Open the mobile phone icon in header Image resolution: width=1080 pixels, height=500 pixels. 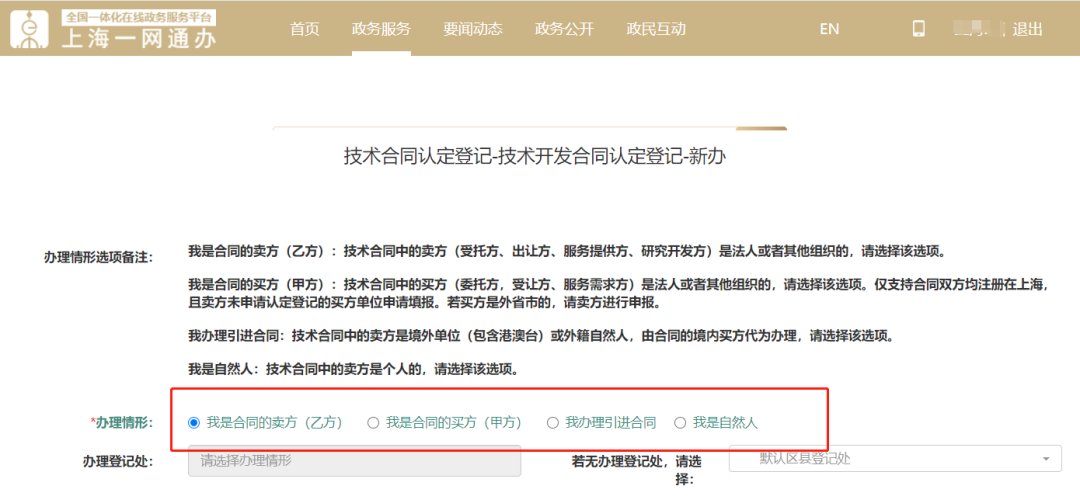tap(918, 28)
